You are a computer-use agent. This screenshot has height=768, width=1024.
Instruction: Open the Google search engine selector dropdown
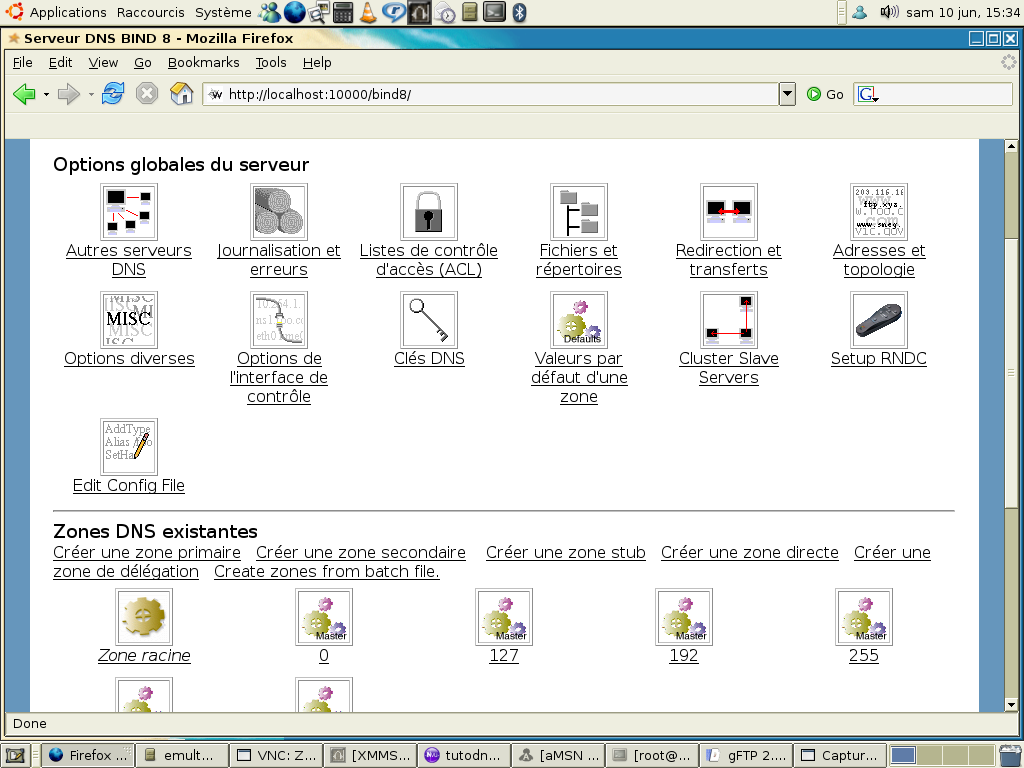click(x=869, y=95)
